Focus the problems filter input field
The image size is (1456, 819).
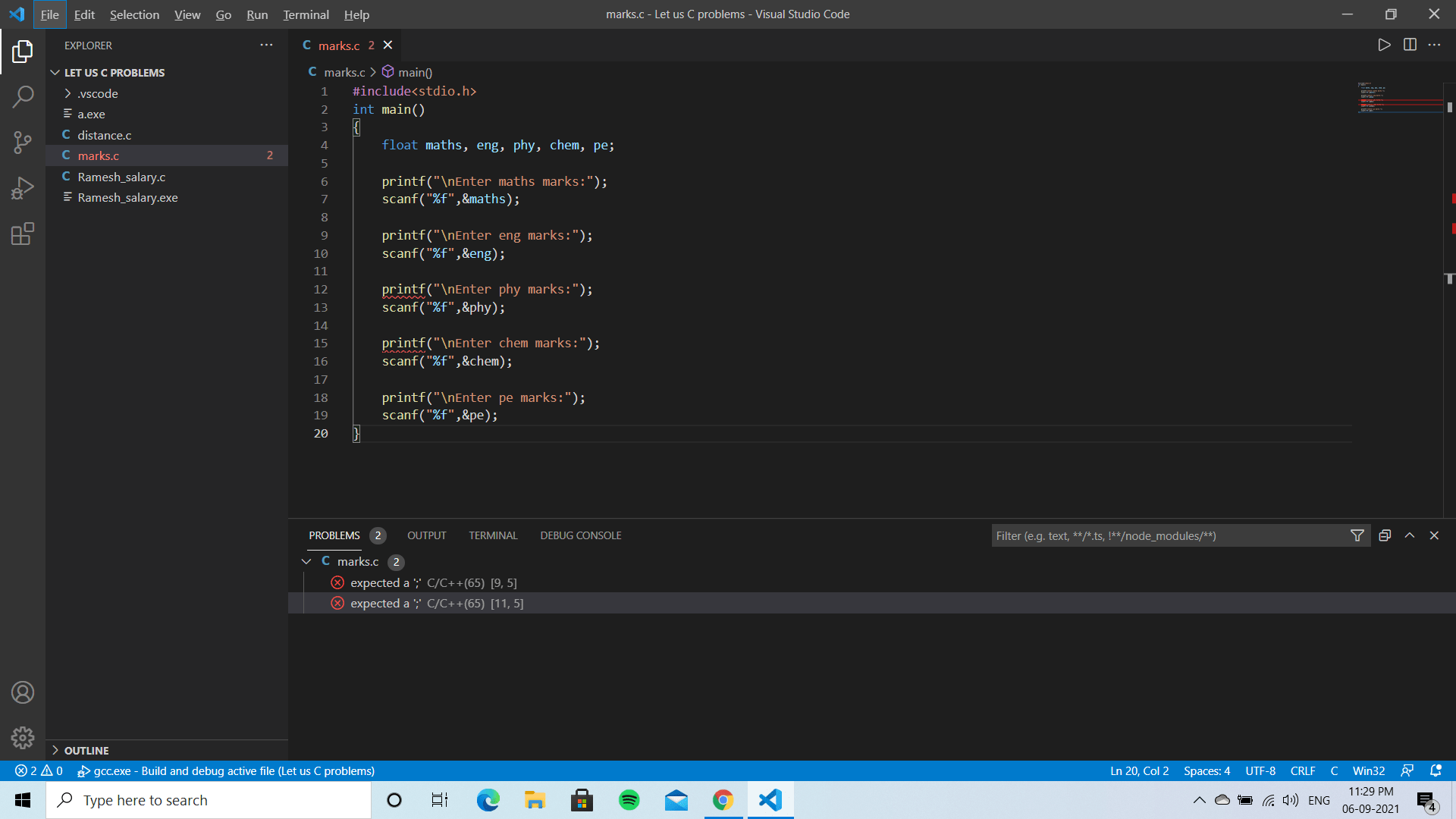click(x=1168, y=535)
